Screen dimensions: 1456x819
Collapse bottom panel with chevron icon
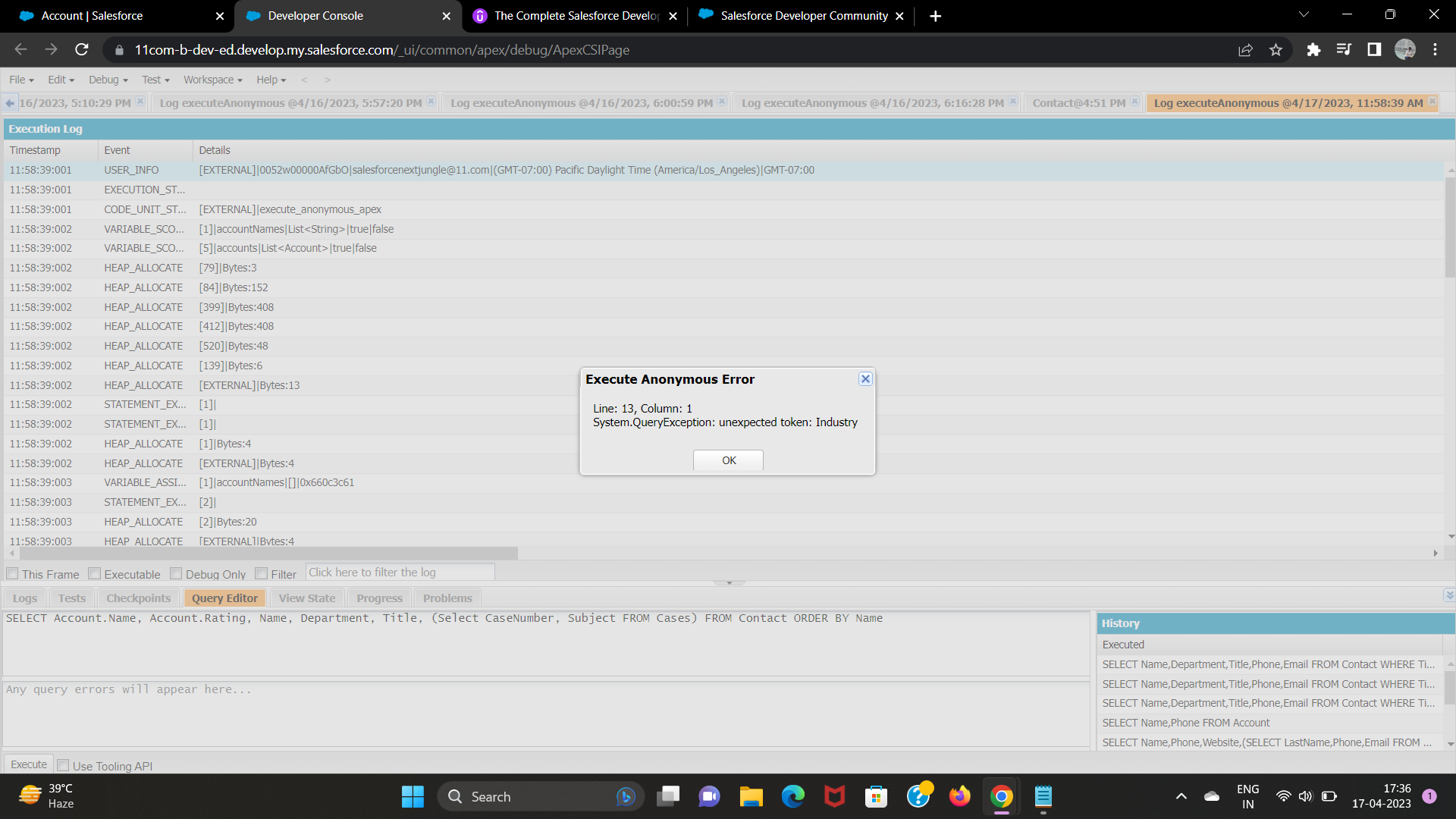[1449, 595]
